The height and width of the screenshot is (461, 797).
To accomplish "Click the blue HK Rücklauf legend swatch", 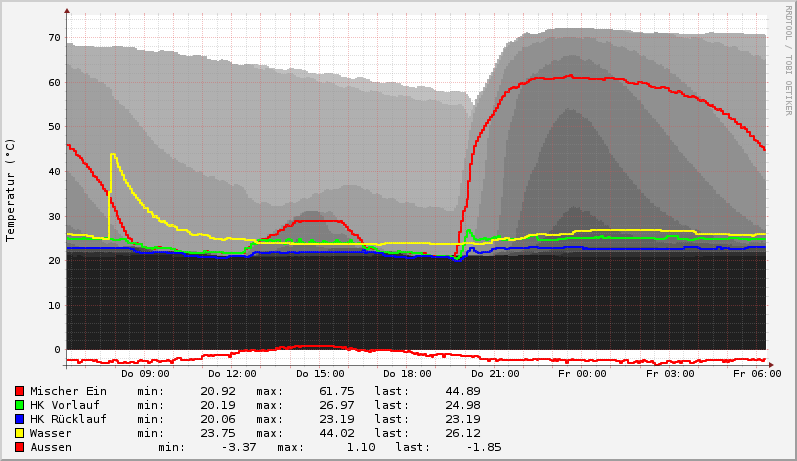I will (19, 419).
